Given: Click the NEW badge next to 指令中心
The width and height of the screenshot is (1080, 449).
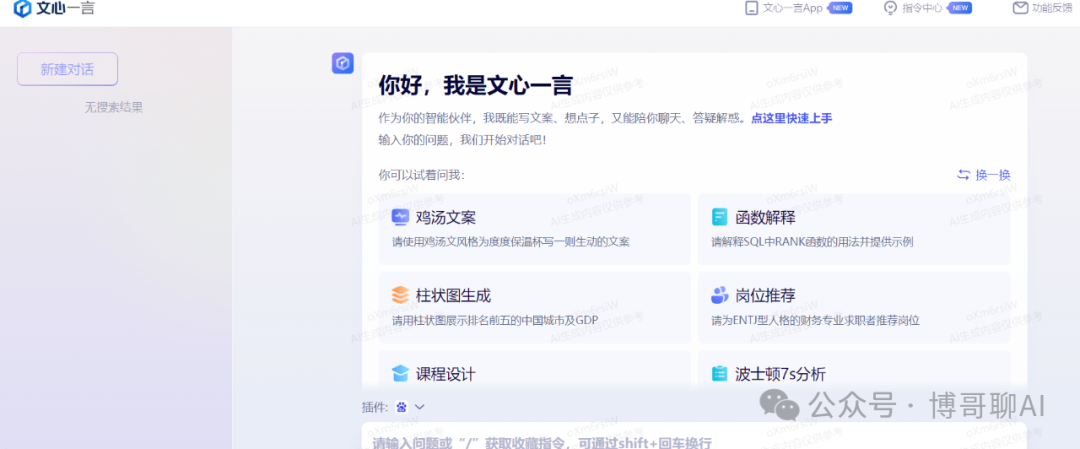Looking at the screenshot, I should point(961,8).
